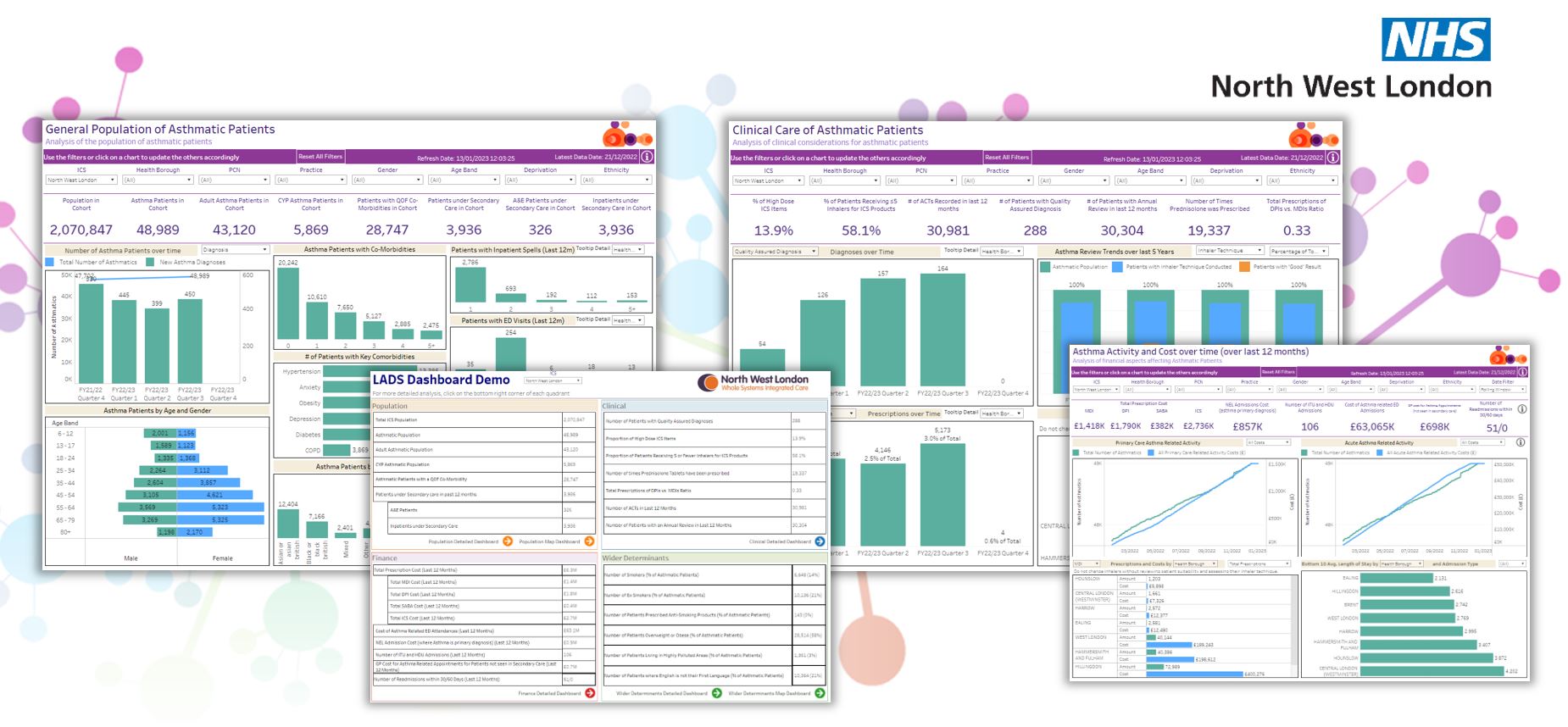Select 20,242 bar in Co-Morbidities chart
Screen dimensions: 1568x727
pyautogui.click(x=288, y=304)
